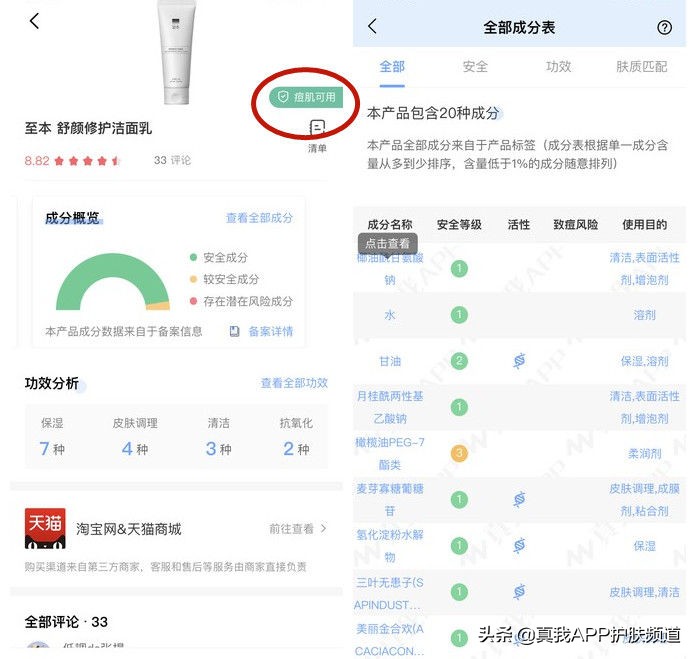Tap the 活性 column header
Image resolution: width=696 pixels, height=659 pixels.
click(x=519, y=225)
